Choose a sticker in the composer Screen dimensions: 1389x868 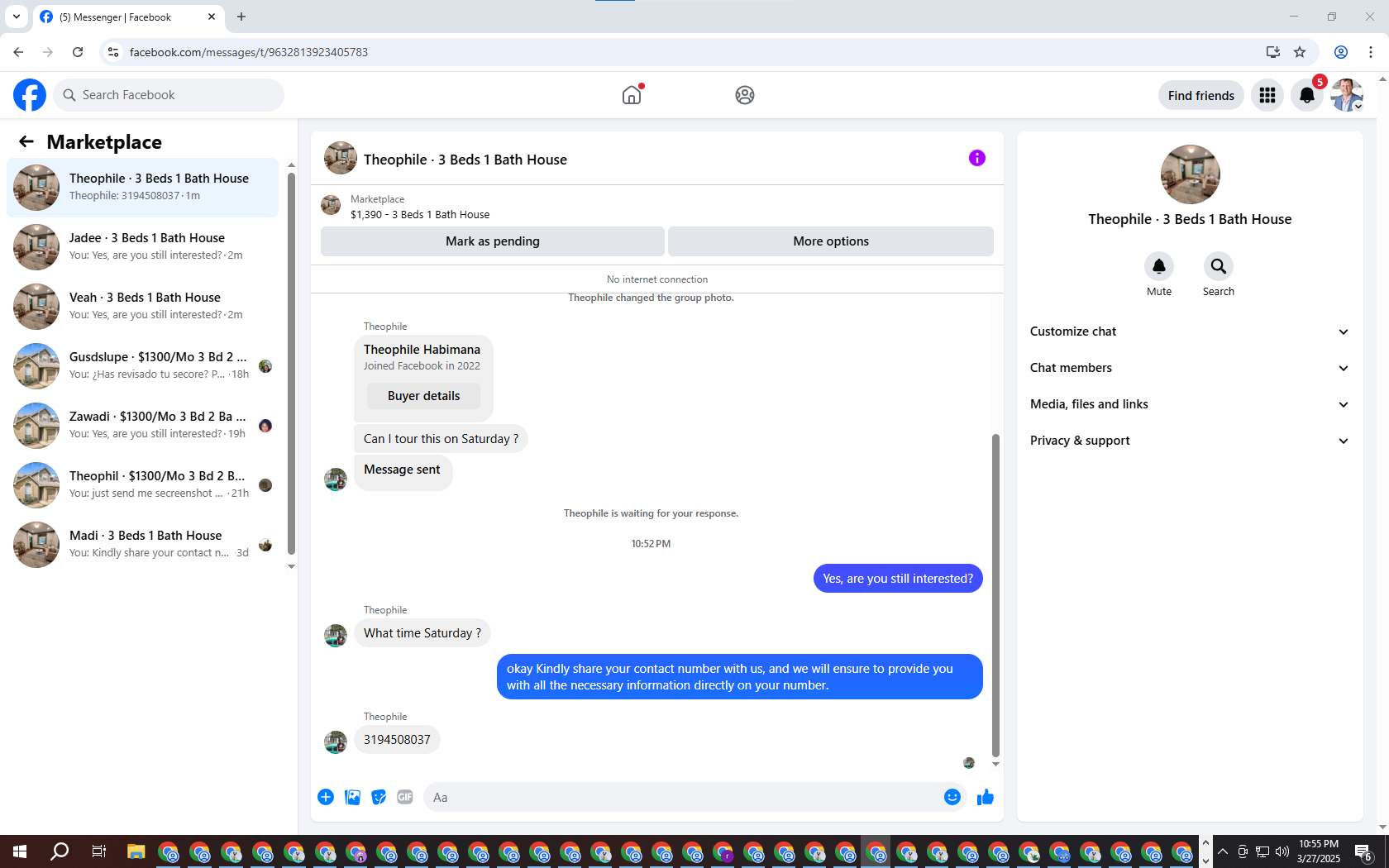pyautogui.click(x=379, y=797)
